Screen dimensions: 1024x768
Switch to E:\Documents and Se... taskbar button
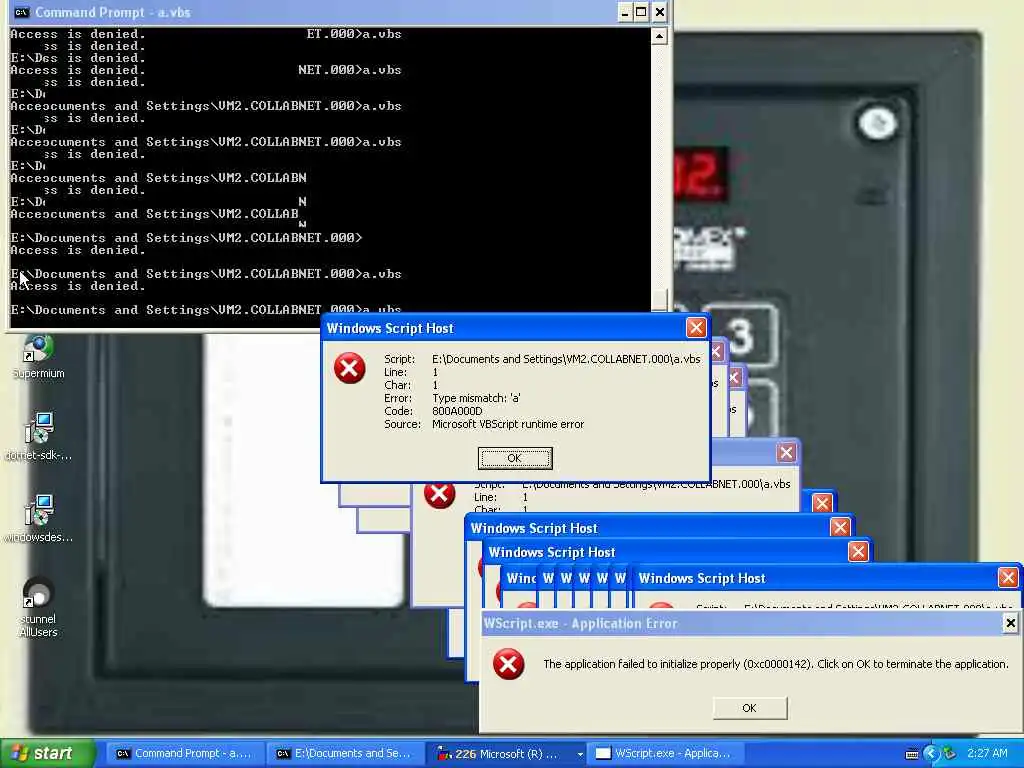point(344,754)
